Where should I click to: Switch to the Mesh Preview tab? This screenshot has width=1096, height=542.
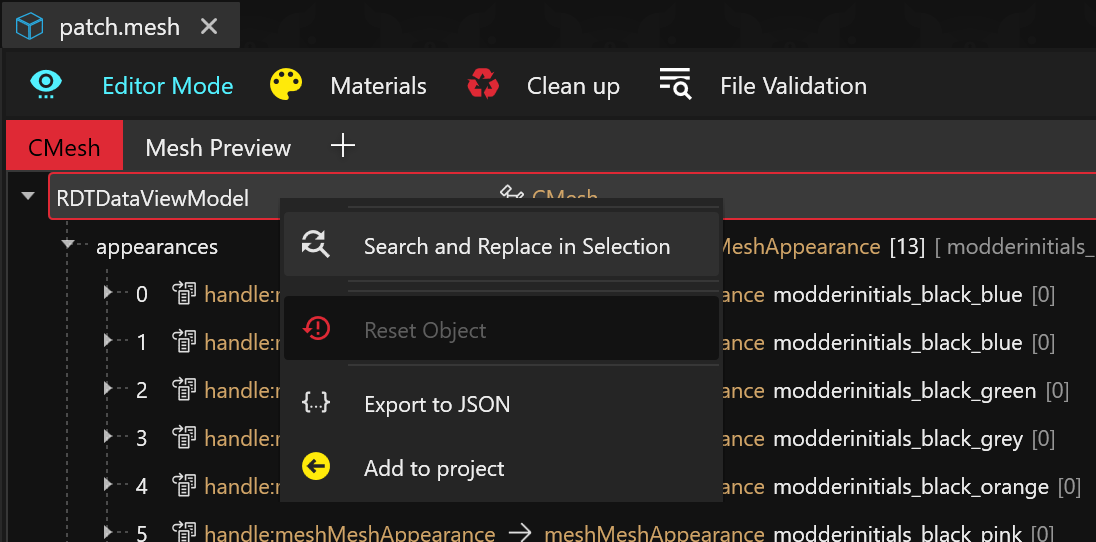point(218,148)
